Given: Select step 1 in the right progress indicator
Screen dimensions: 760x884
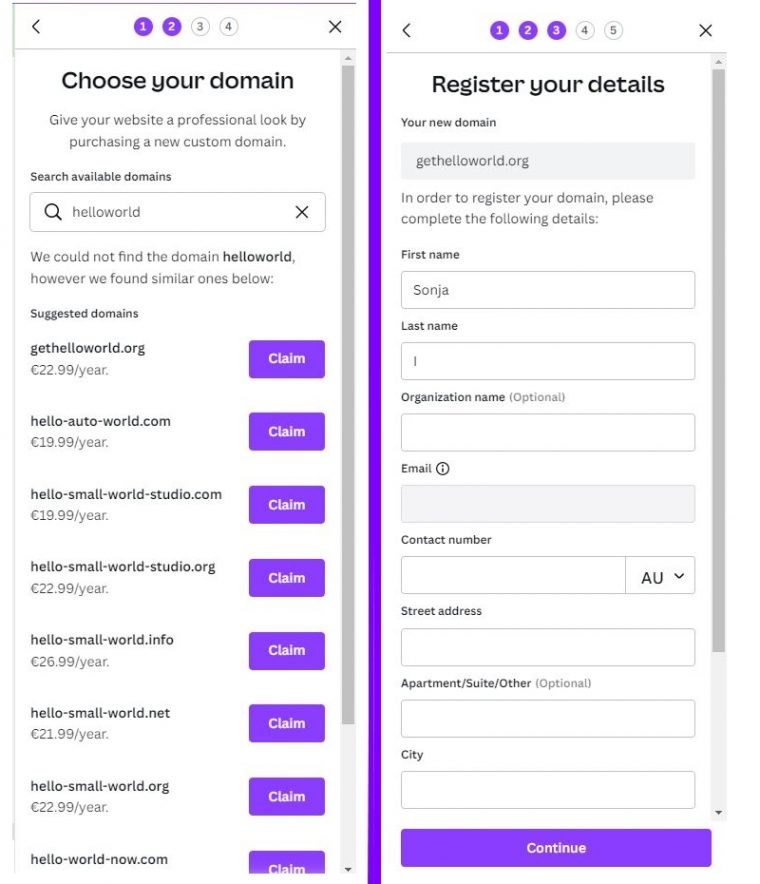Looking at the screenshot, I should (500, 30).
